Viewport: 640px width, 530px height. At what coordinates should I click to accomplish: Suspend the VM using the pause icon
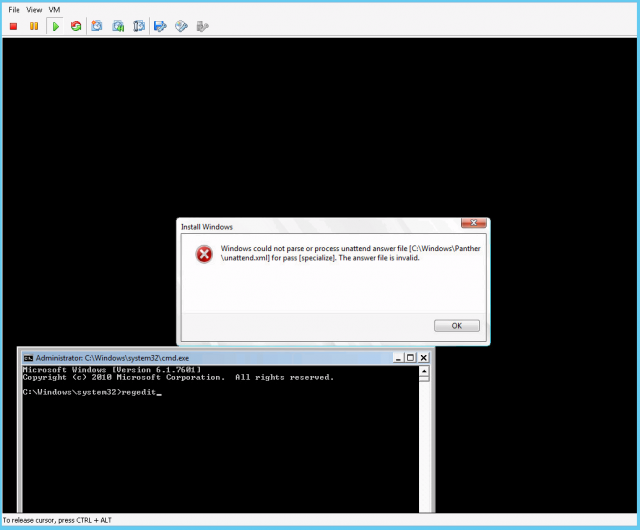tap(34, 26)
